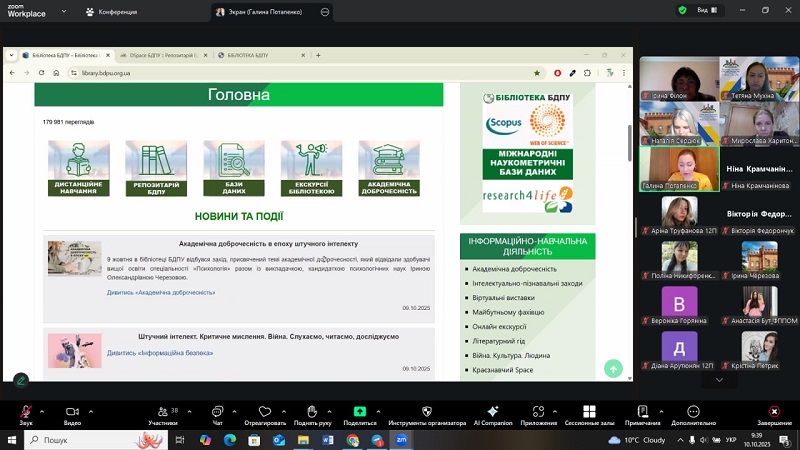
Task: Click green Поделиться share screen icon
Action: tap(360, 411)
